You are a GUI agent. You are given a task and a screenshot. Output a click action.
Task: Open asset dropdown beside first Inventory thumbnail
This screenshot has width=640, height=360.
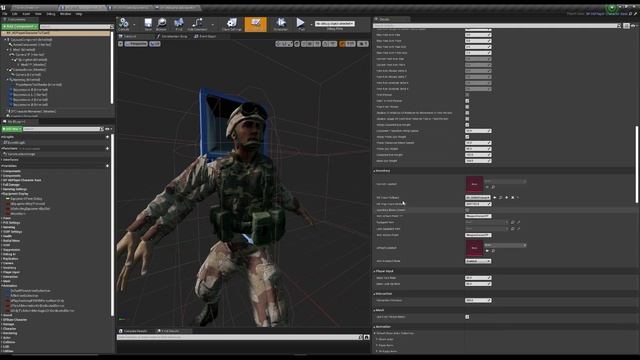coord(505,181)
